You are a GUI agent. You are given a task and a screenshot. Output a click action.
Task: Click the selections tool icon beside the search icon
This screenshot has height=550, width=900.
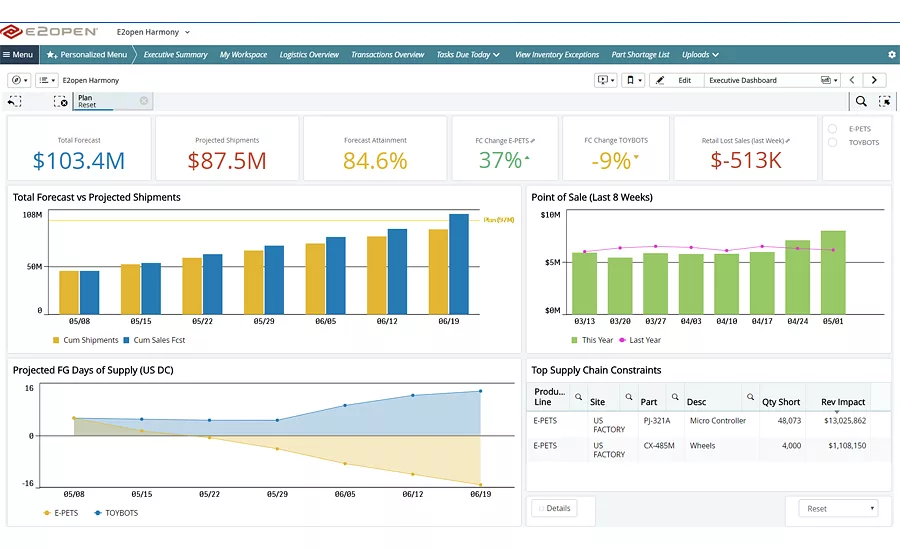[885, 102]
